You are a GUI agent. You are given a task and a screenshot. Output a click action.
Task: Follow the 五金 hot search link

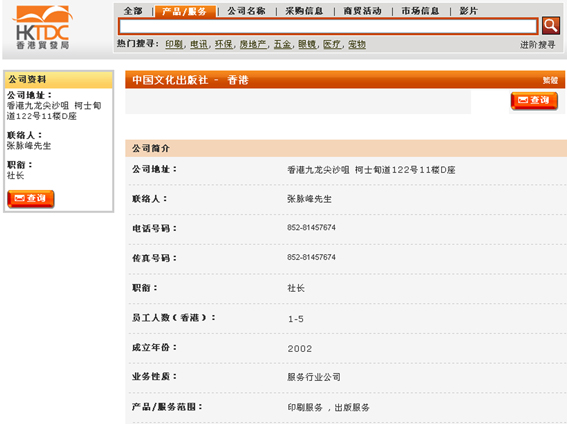282,44
